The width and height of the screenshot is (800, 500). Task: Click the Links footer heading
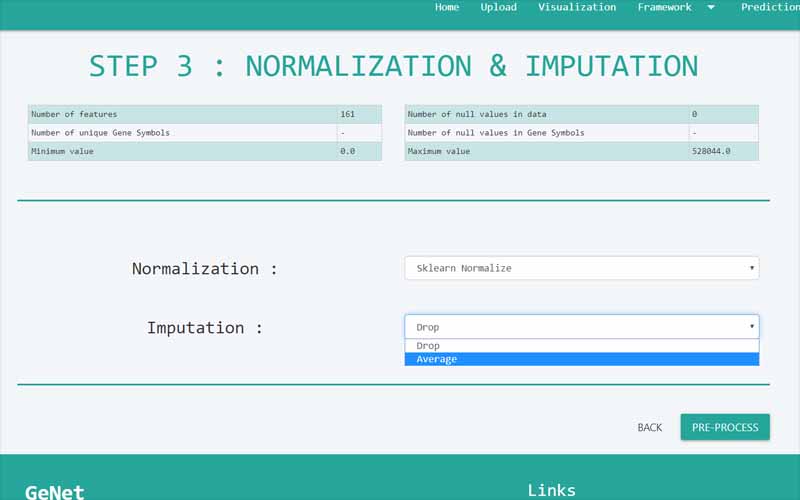(x=551, y=490)
